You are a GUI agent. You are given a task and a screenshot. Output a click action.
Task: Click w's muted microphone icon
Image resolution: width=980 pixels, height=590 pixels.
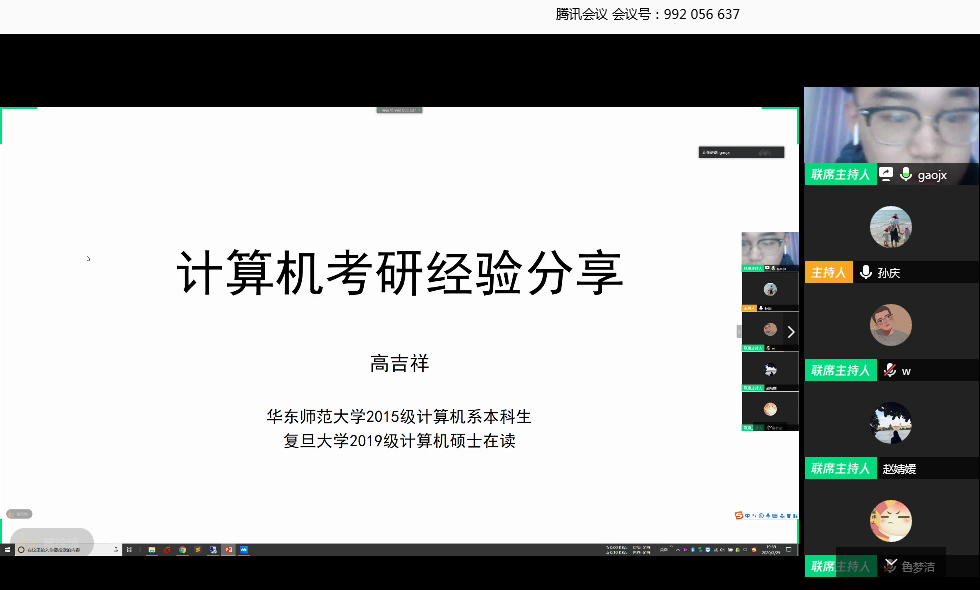click(x=888, y=370)
